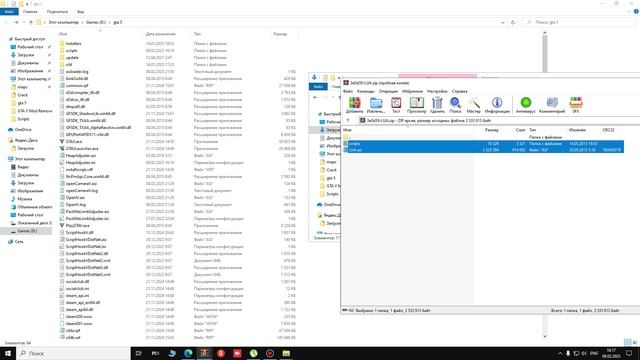Select the GTA5.exe file
The image size is (640, 360).
click(x=74, y=142)
